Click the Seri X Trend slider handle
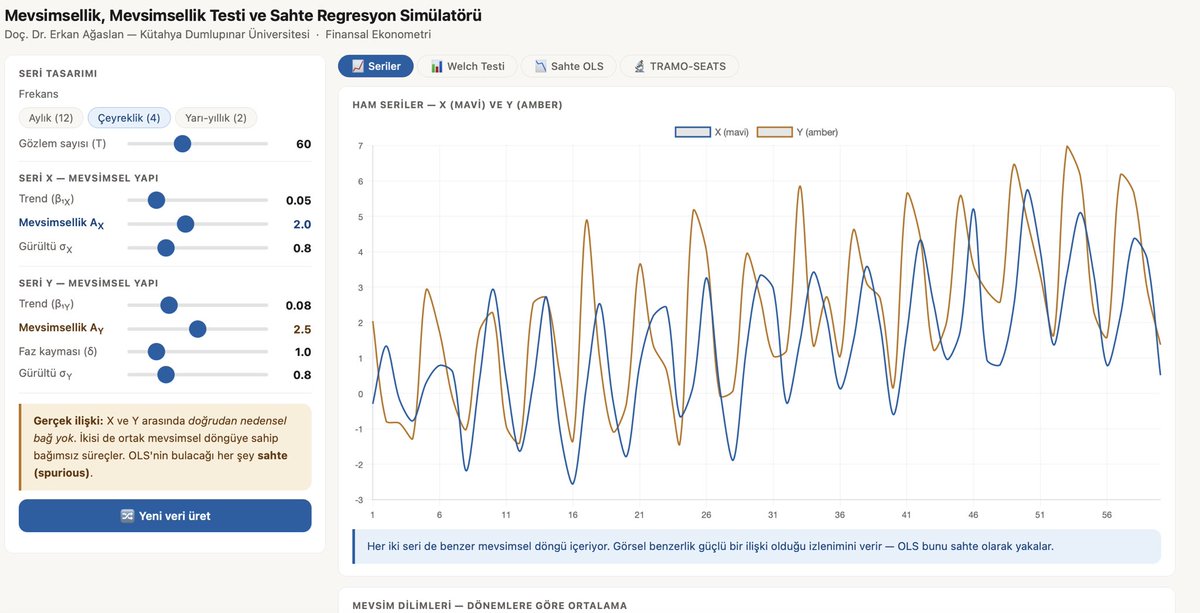 coord(156,200)
